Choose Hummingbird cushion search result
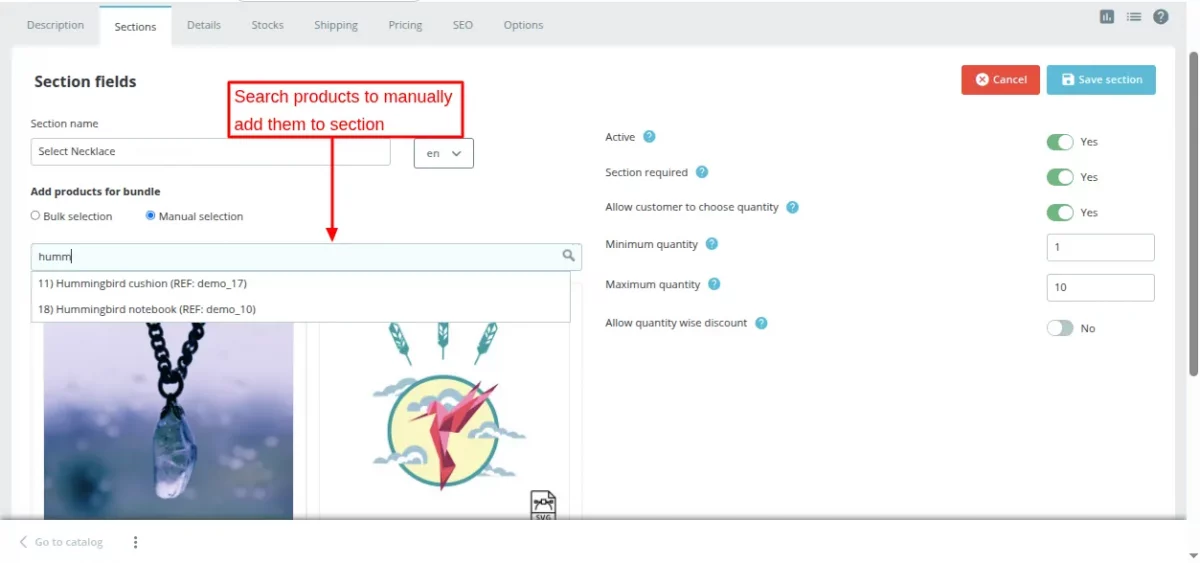The width and height of the screenshot is (1200, 563). pyautogui.click(x=301, y=284)
